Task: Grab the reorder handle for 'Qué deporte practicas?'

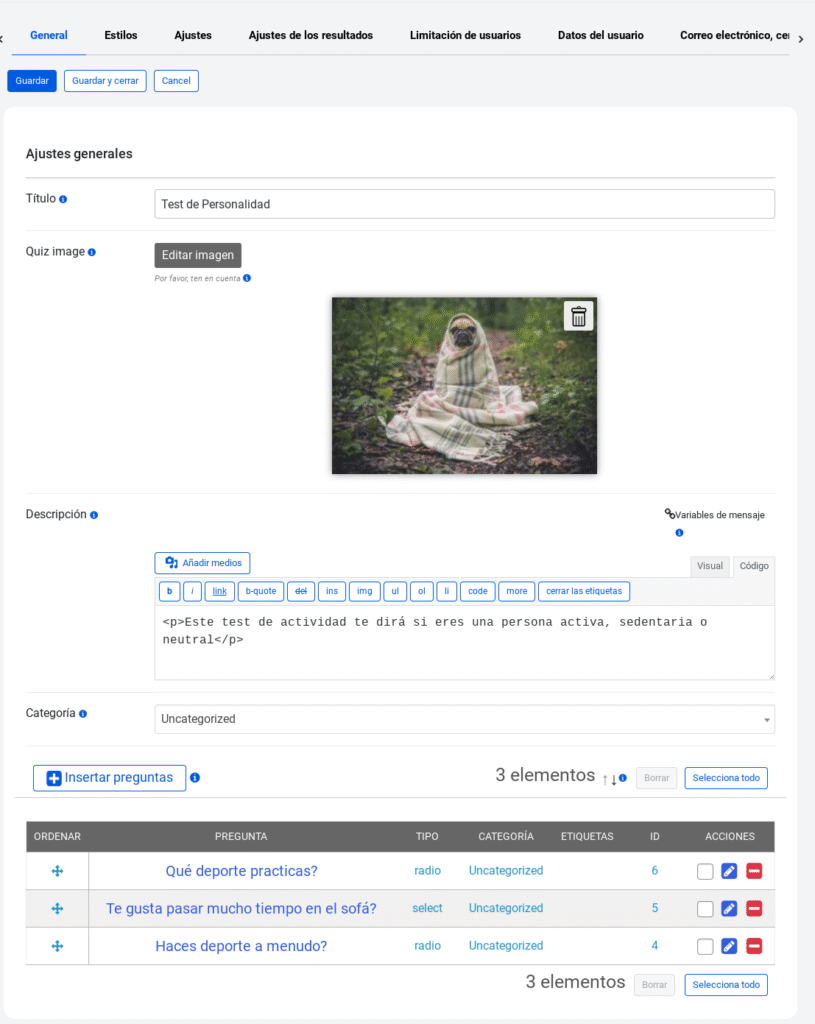Action: (x=57, y=871)
